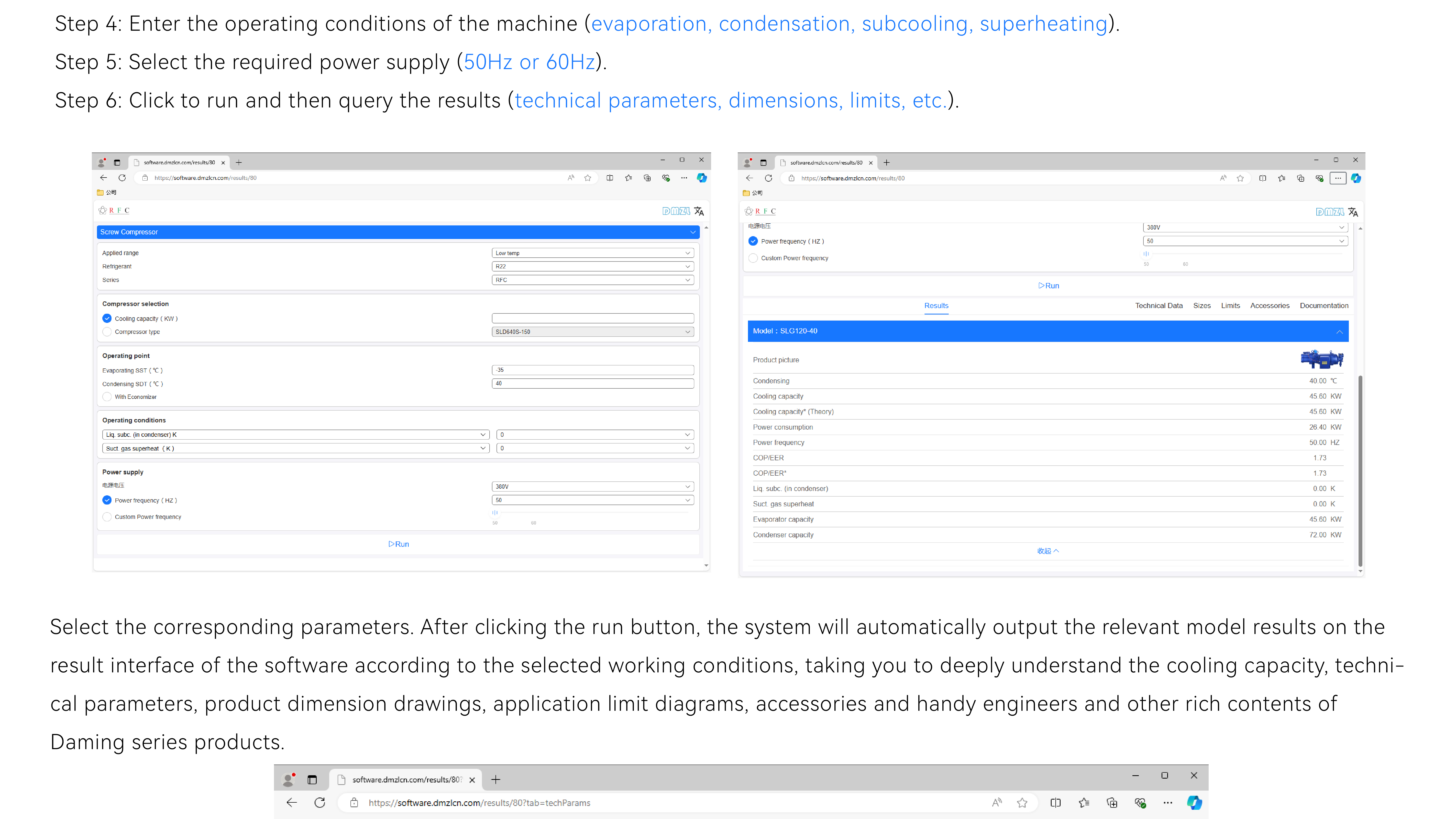
Task: Click back arrow in the bottom browser window
Action: (292, 802)
